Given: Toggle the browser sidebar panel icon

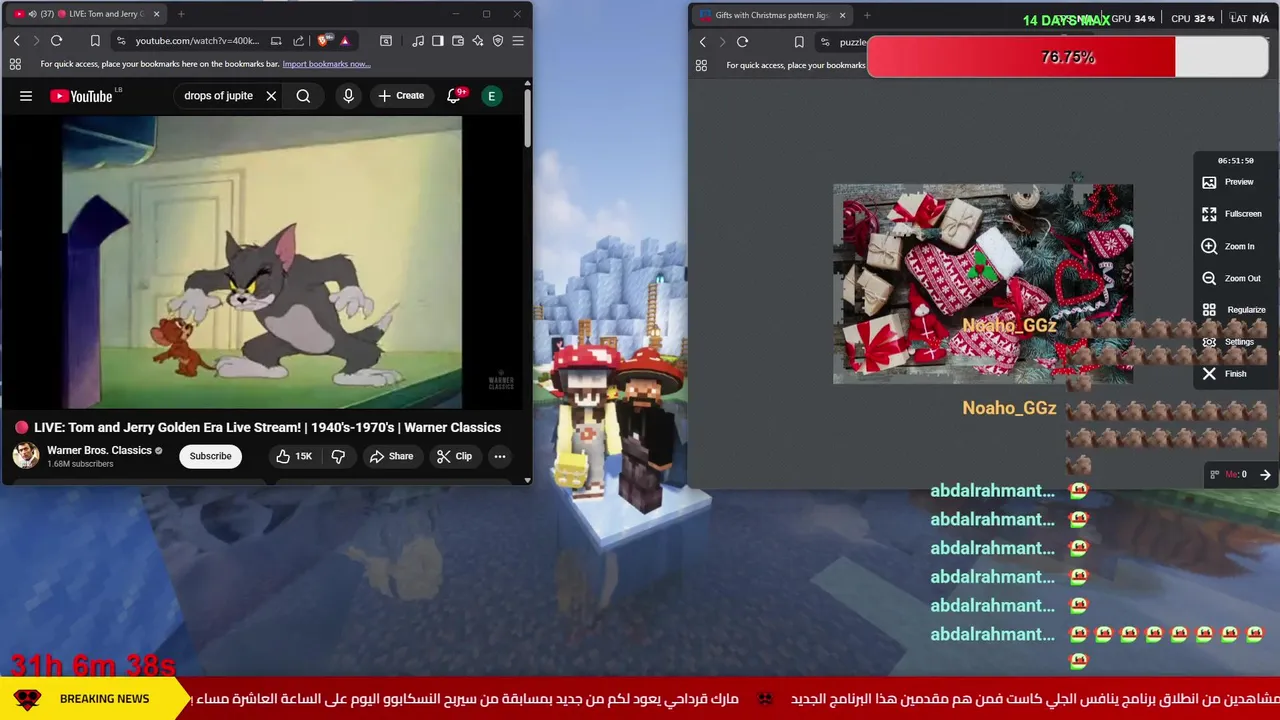Looking at the screenshot, I should point(438,41).
